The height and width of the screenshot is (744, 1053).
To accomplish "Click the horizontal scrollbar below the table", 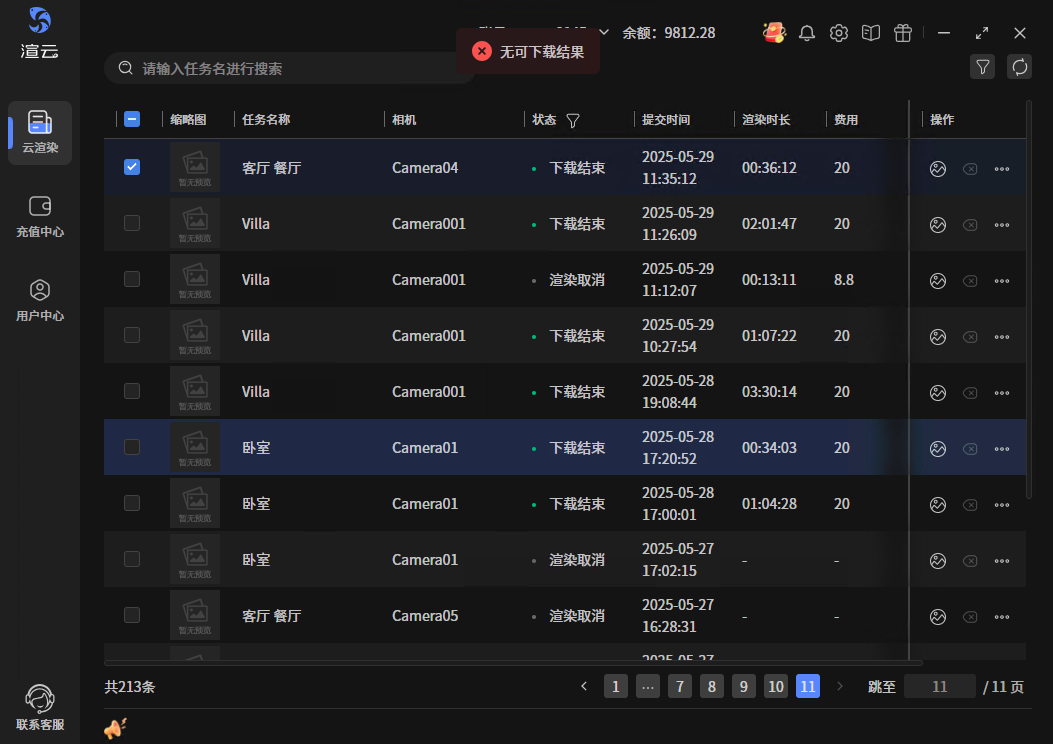I will pos(513,662).
